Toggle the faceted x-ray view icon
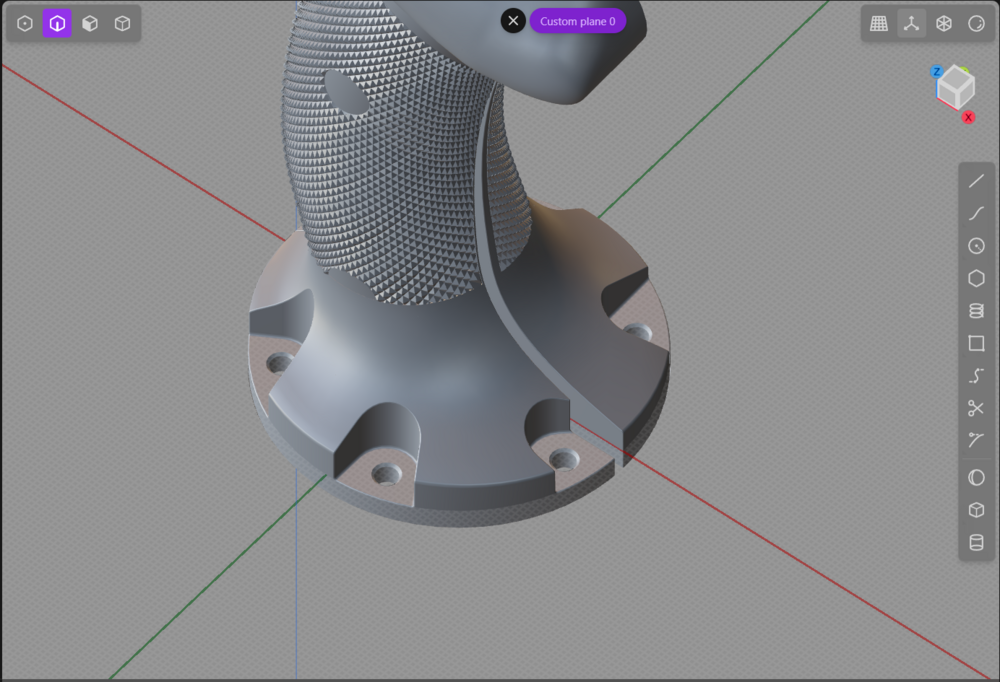The width and height of the screenshot is (1000, 682). tap(944, 24)
